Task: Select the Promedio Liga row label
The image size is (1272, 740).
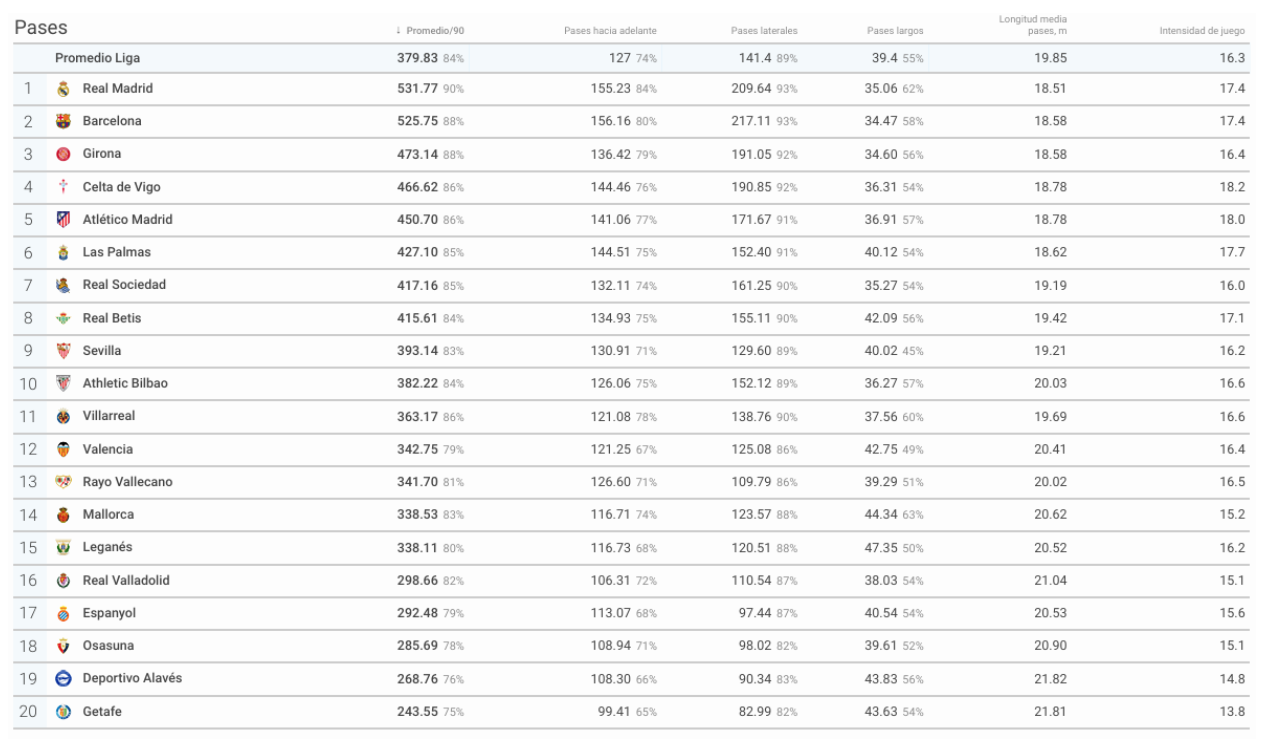Action: coord(96,58)
